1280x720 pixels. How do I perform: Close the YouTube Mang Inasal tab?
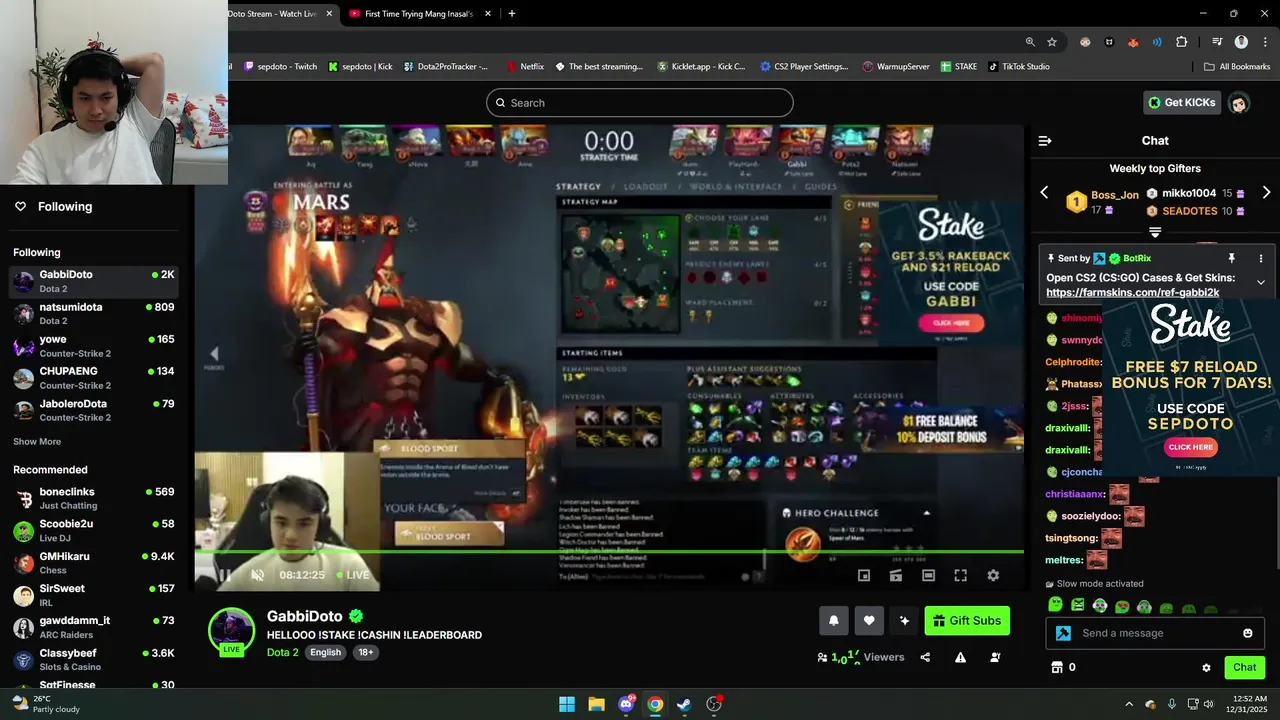488,14
